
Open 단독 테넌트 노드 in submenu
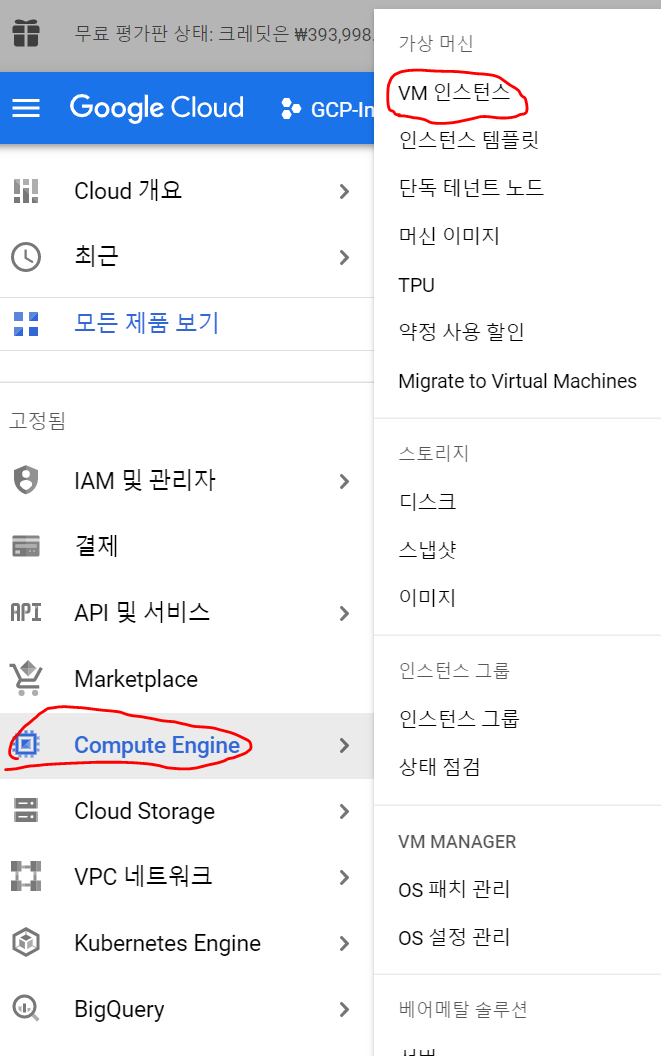pyautogui.click(x=471, y=188)
